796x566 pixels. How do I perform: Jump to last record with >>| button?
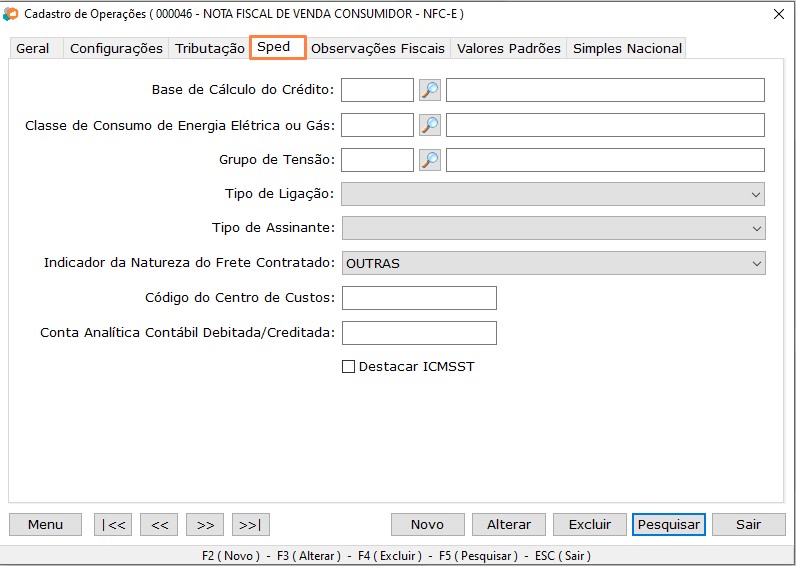(251, 524)
